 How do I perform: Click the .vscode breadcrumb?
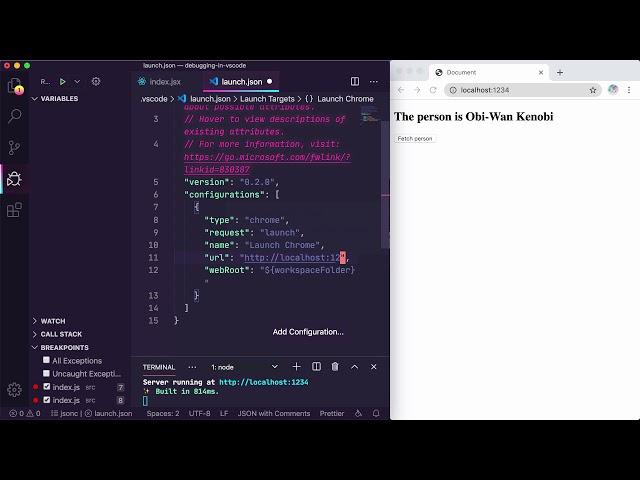tap(154, 99)
